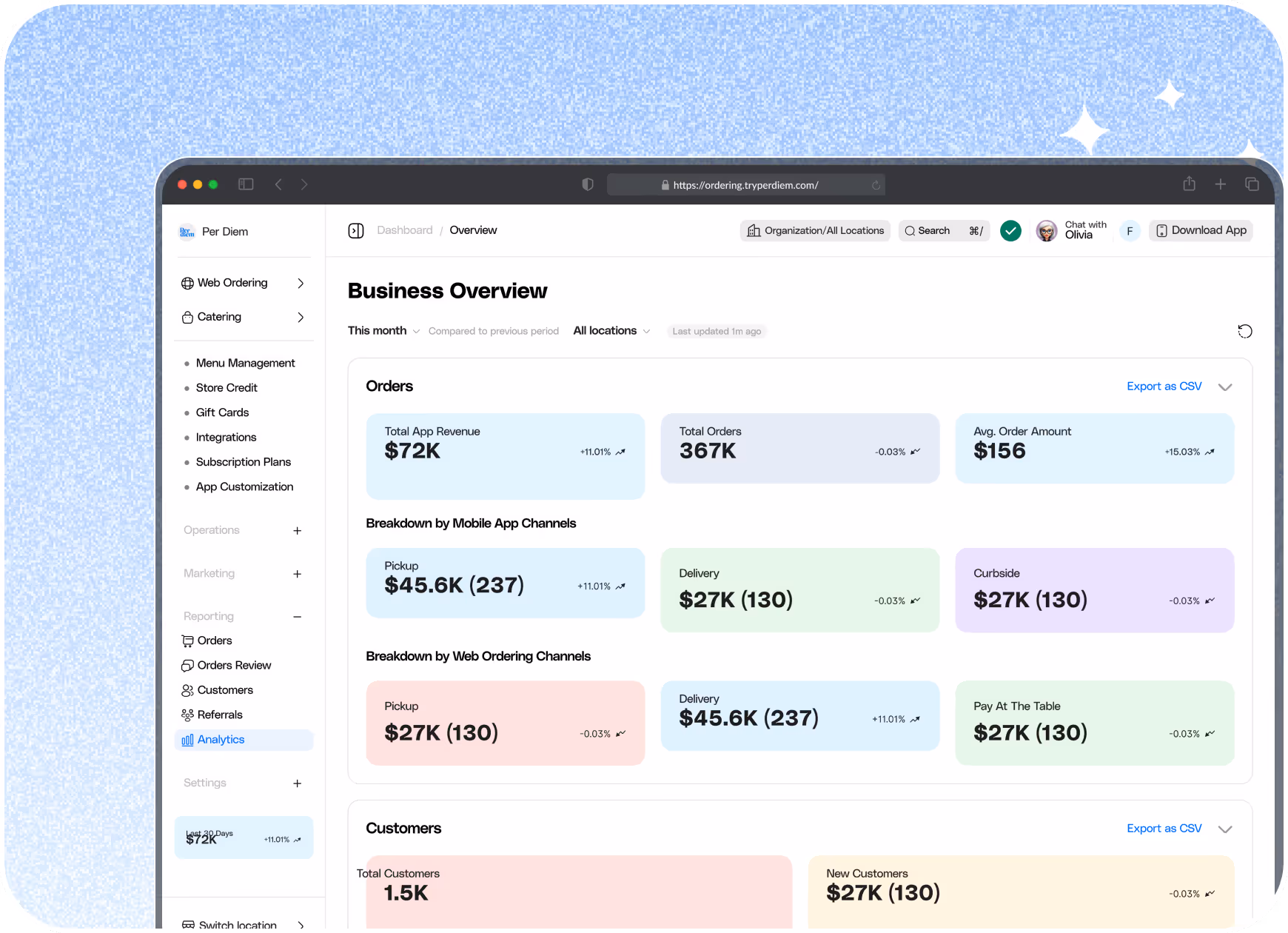The height and width of the screenshot is (933, 1288).
Task: Click the Organization building icon
Action: click(x=754, y=231)
